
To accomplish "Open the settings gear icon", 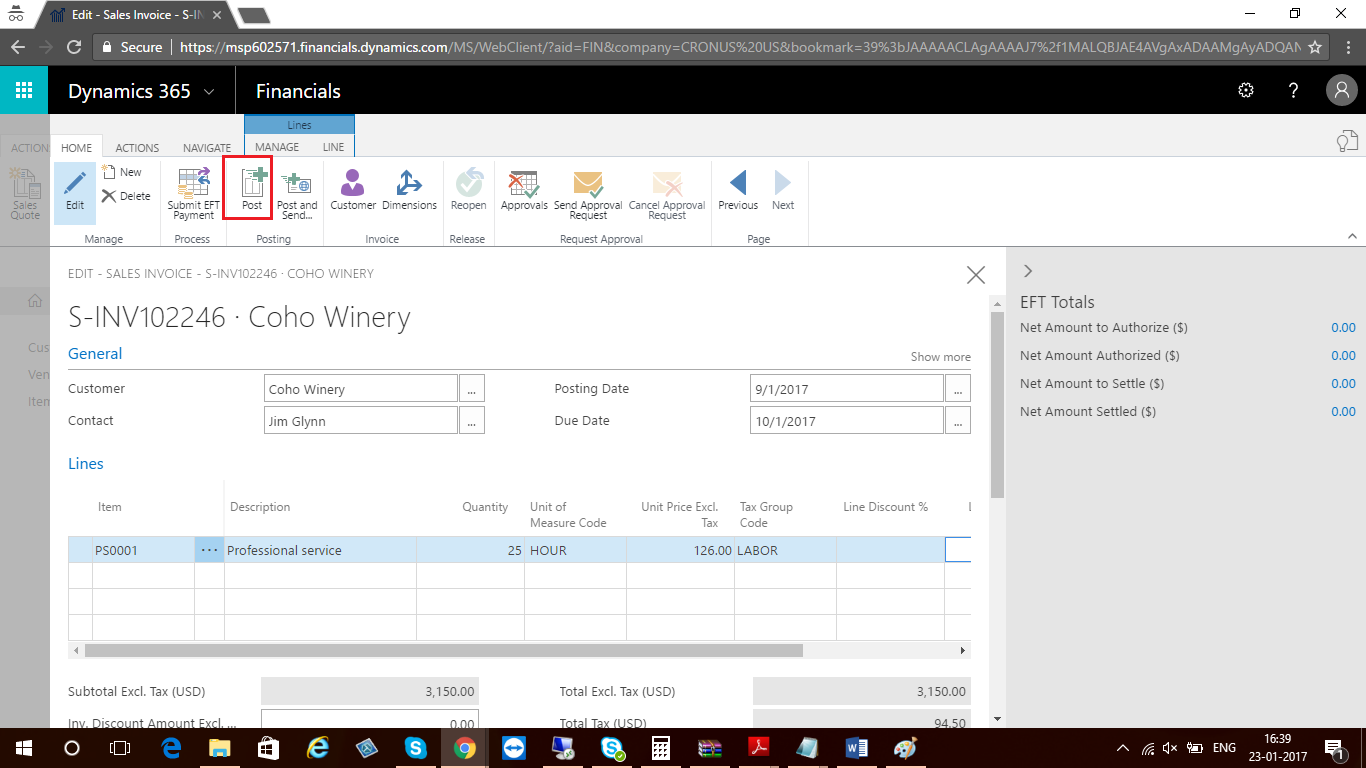I will pos(1246,91).
